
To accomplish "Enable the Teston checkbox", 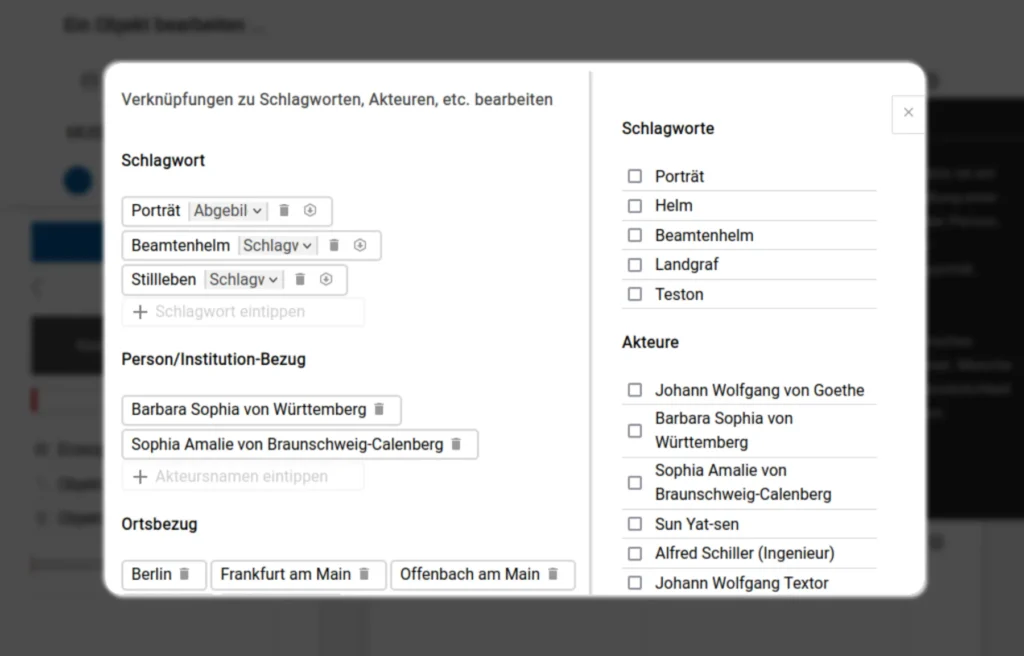I will tap(635, 294).
